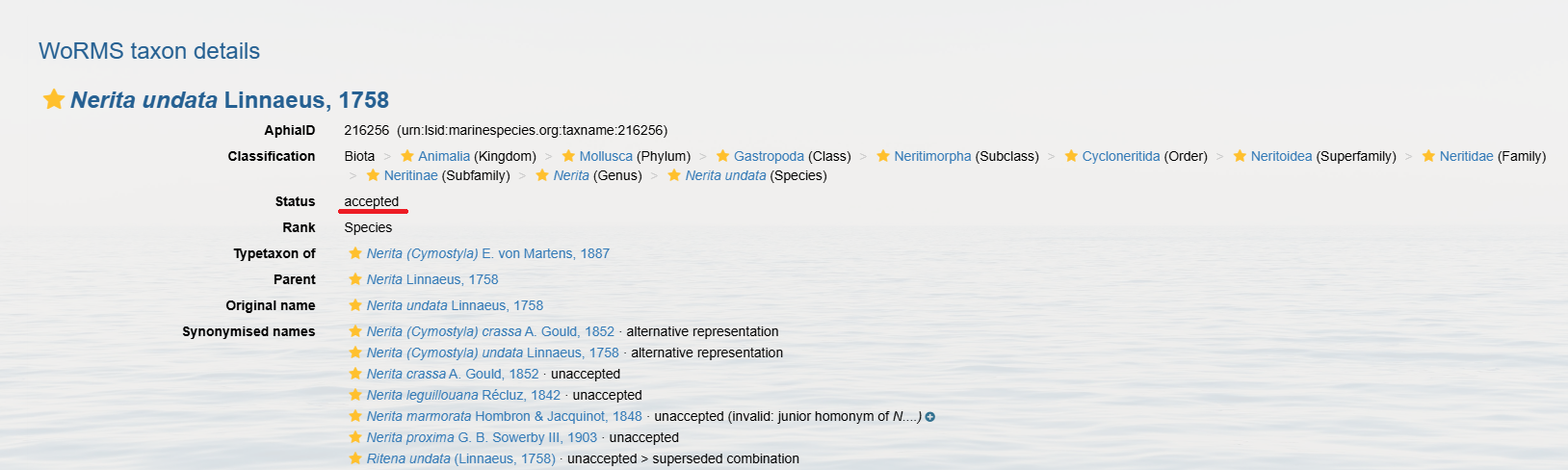Click the star icon beside the Nerita undata heading
The image size is (1568, 470).
click(54, 99)
